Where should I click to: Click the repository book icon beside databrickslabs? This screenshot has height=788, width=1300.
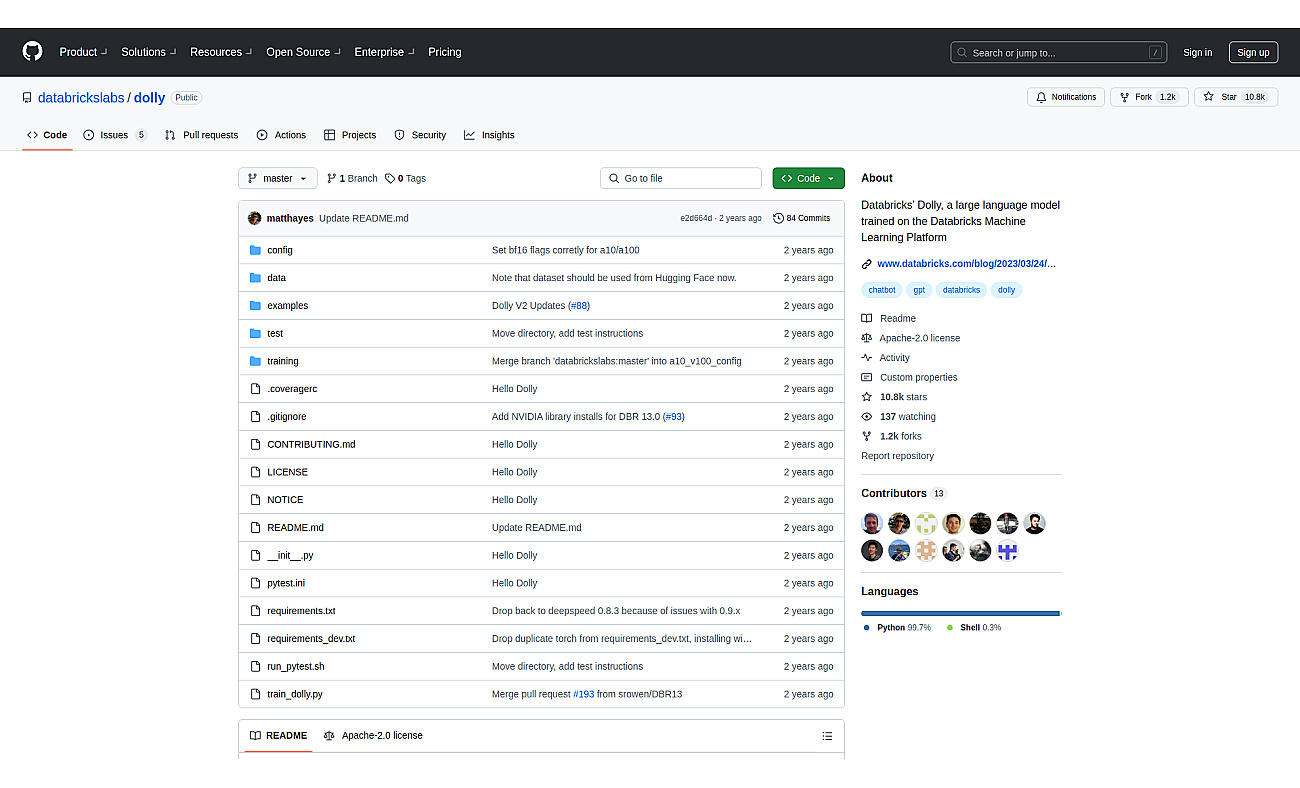(27, 98)
